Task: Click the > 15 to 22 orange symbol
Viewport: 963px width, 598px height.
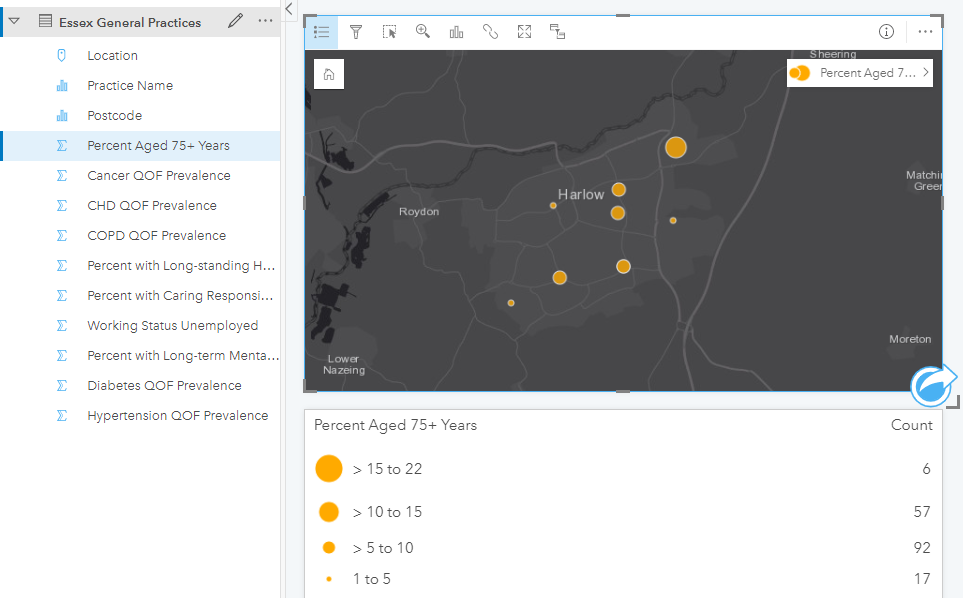Action: (x=329, y=468)
